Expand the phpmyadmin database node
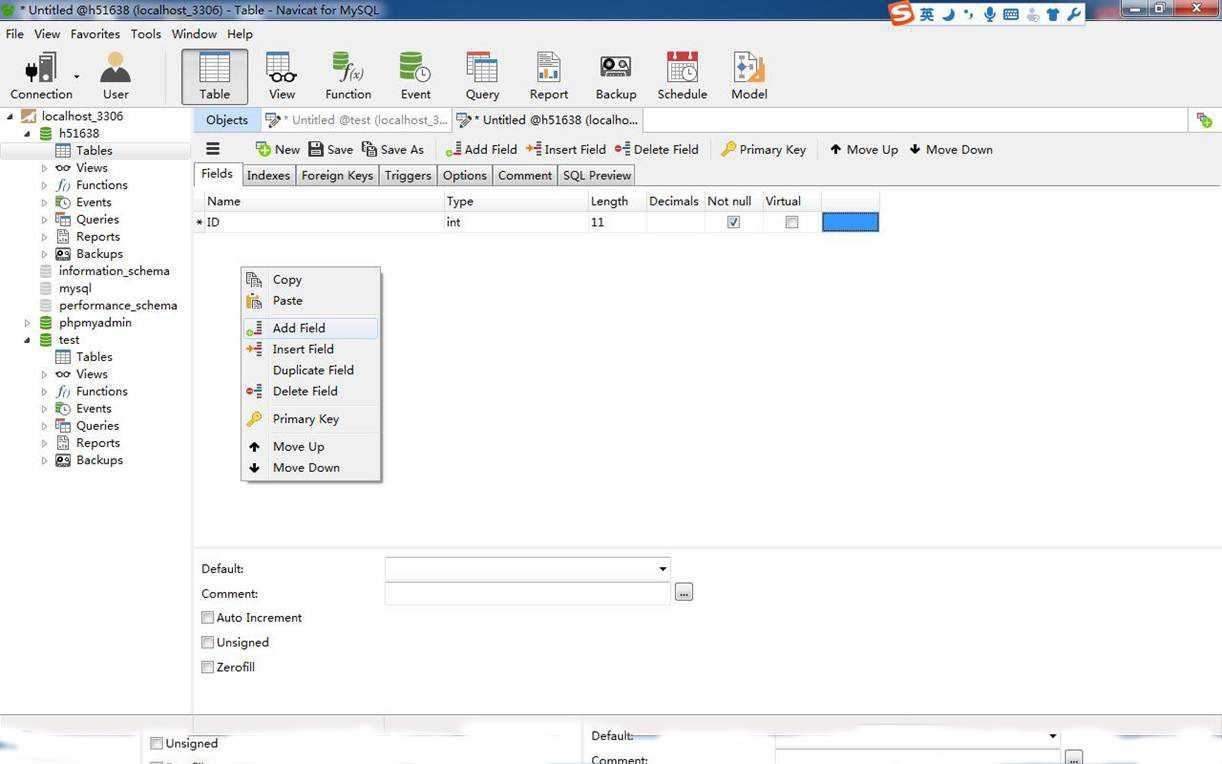The height and width of the screenshot is (764, 1222). 27,323
